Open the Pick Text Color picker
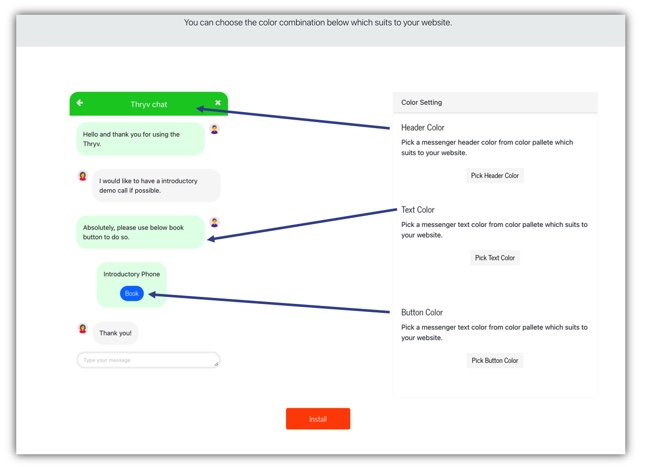Screen dimensions: 647x467 [495, 257]
